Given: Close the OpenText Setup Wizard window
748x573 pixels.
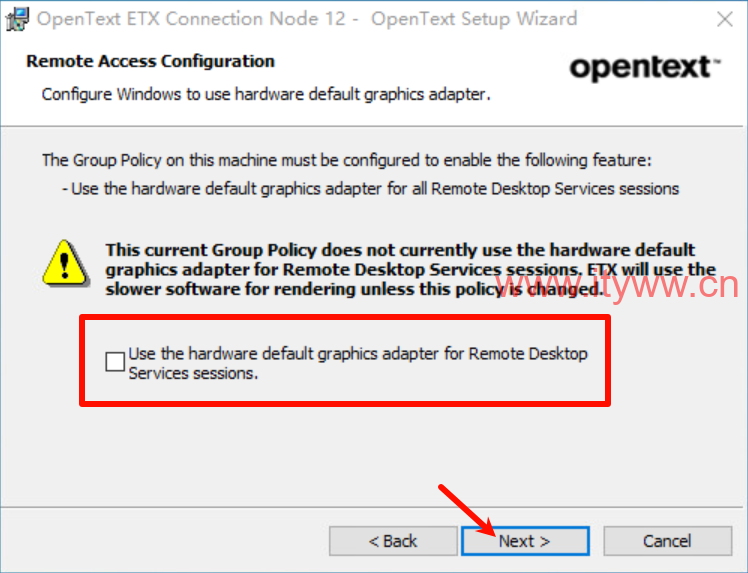Looking at the screenshot, I should coord(725,20).
